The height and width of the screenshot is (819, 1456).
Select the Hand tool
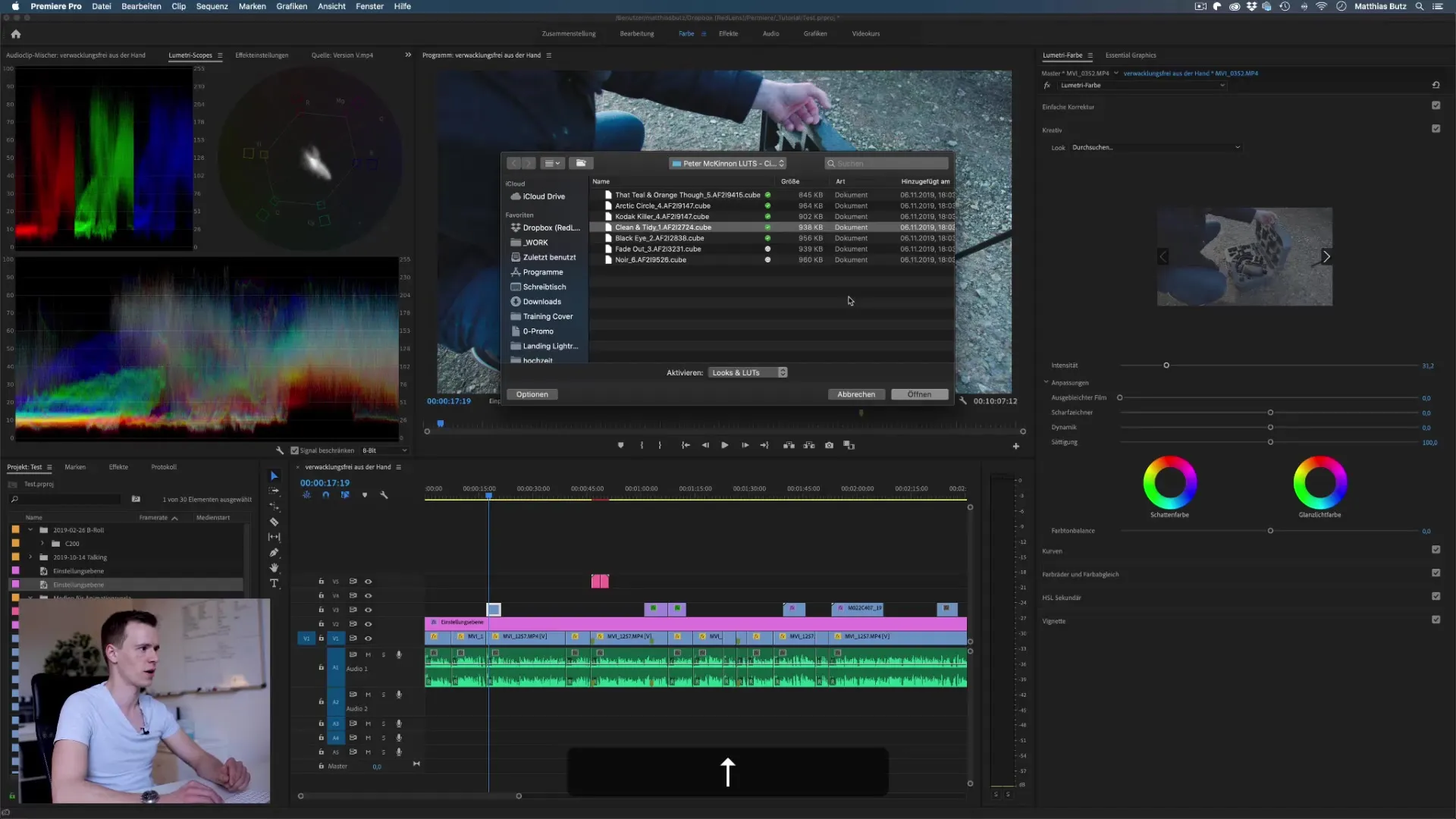coord(275,568)
